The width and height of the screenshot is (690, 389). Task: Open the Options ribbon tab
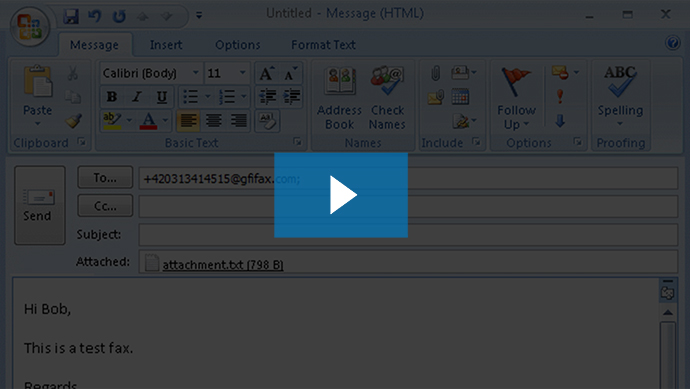tap(238, 45)
